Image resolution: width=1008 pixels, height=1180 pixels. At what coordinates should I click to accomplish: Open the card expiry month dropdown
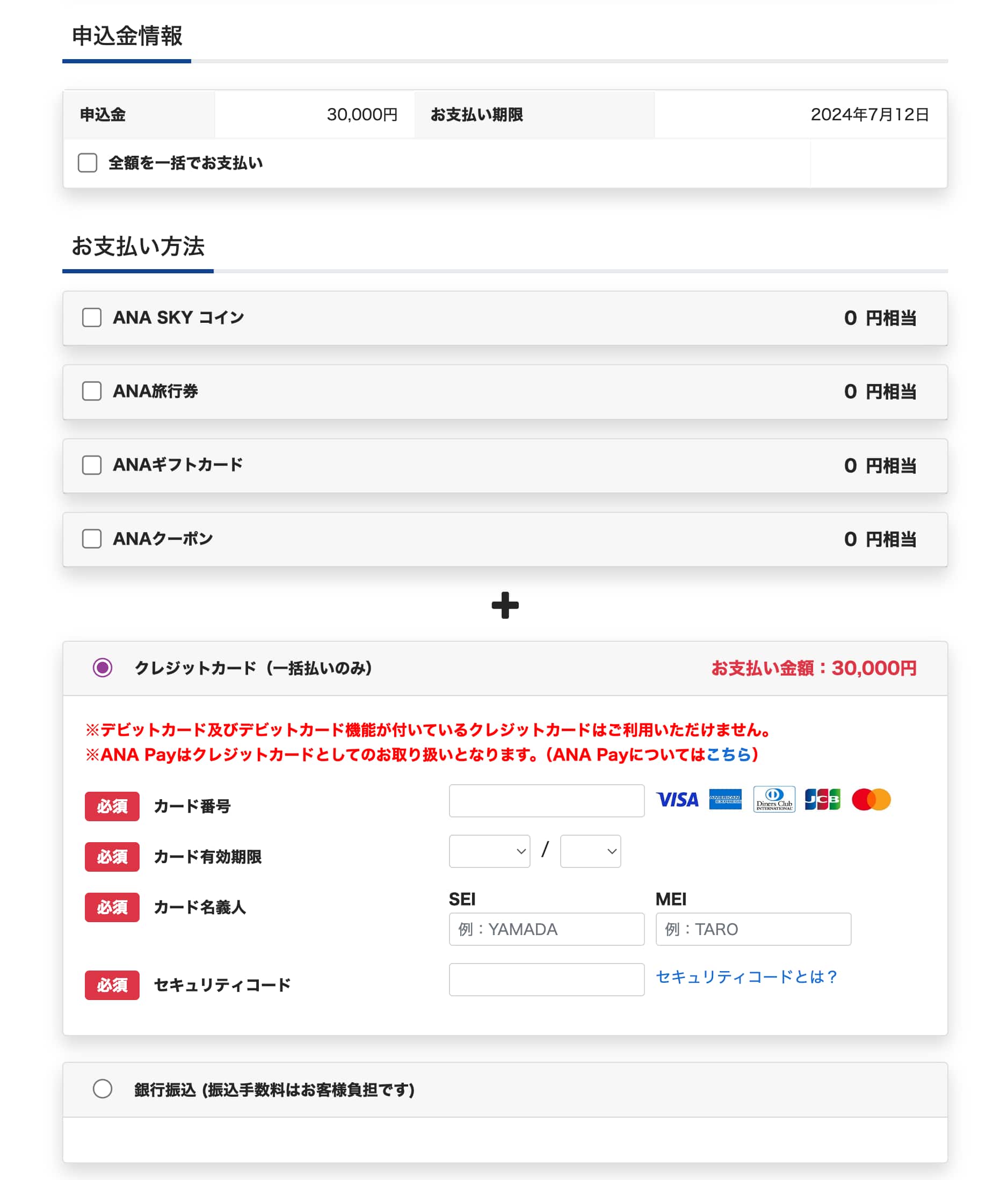coord(489,851)
